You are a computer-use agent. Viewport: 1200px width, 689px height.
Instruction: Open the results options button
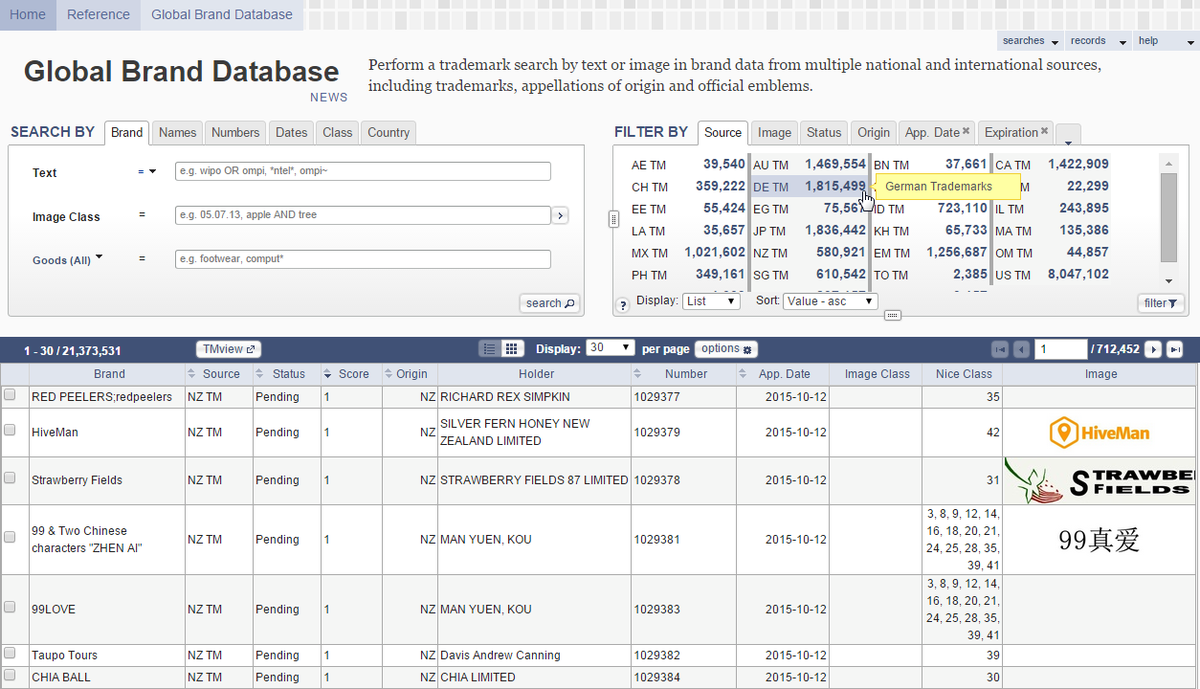(x=727, y=349)
